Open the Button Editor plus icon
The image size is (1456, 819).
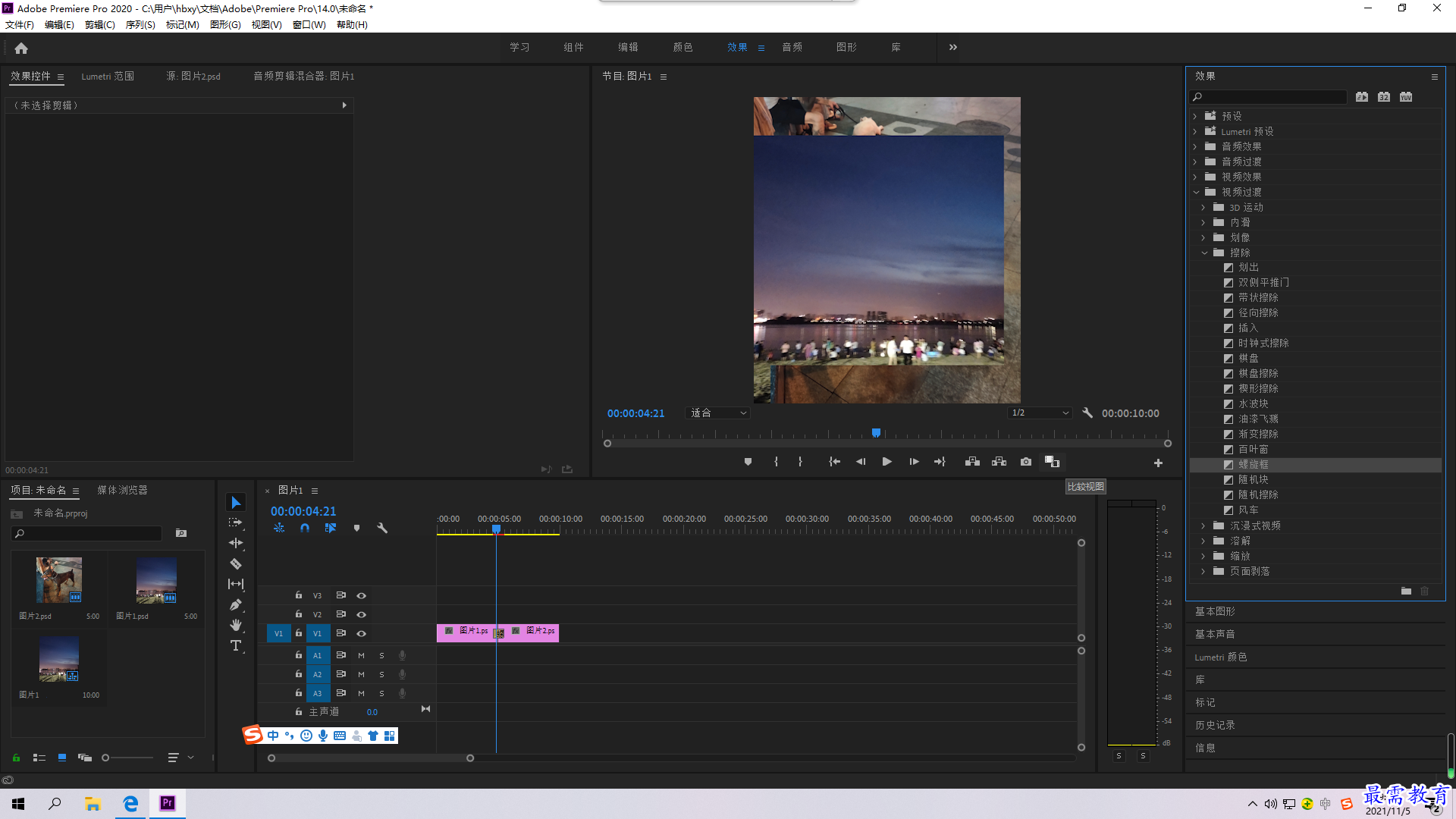[1158, 463]
